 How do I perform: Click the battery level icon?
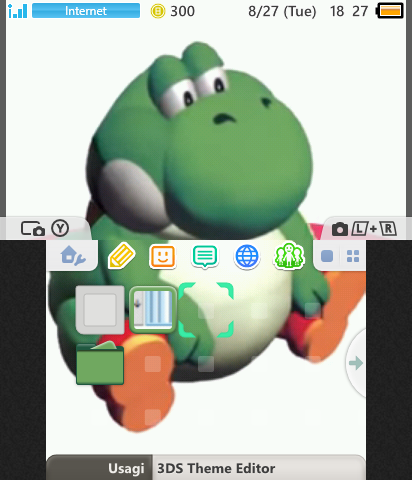(x=390, y=11)
